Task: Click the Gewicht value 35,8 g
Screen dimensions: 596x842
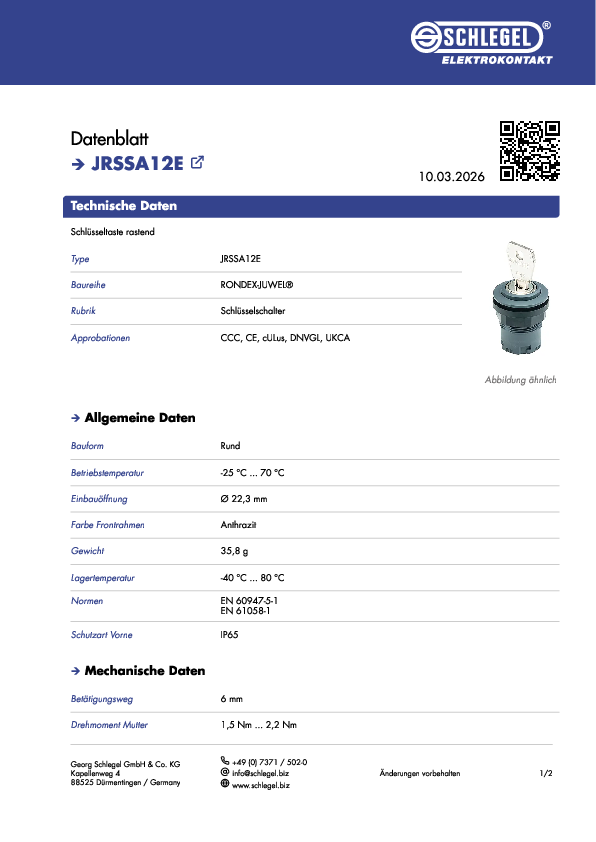Action: pyautogui.click(x=234, y=551)
